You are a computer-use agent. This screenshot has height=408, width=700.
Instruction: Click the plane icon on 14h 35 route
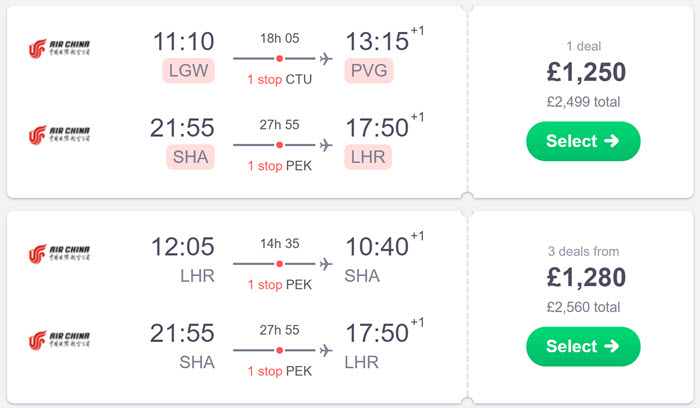326,264
